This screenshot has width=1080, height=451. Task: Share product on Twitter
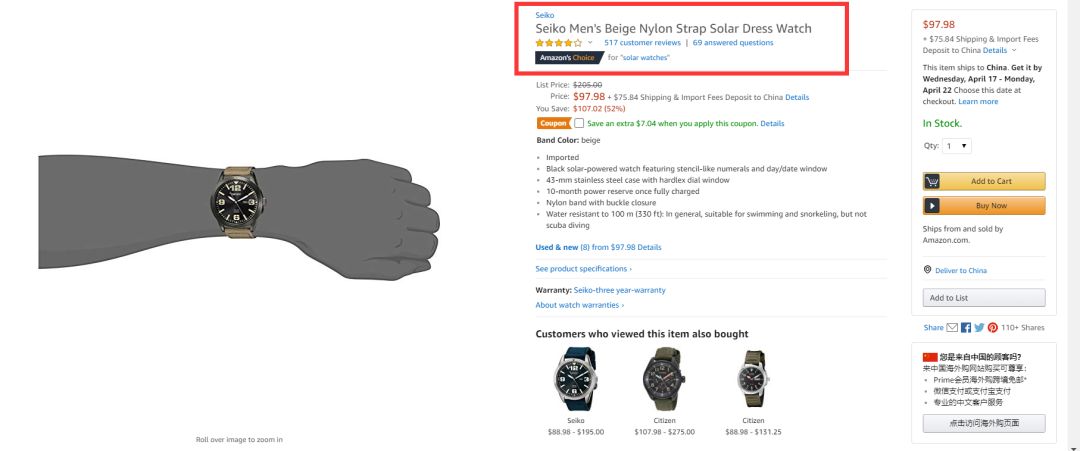point(979,327)
